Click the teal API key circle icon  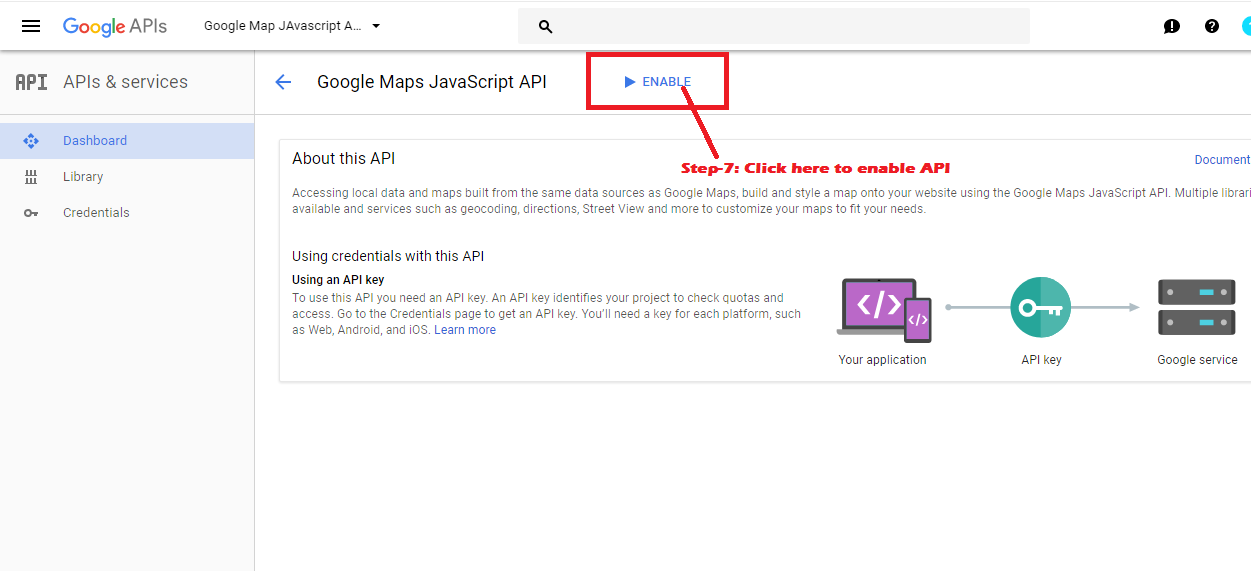tap(1040, 307)
